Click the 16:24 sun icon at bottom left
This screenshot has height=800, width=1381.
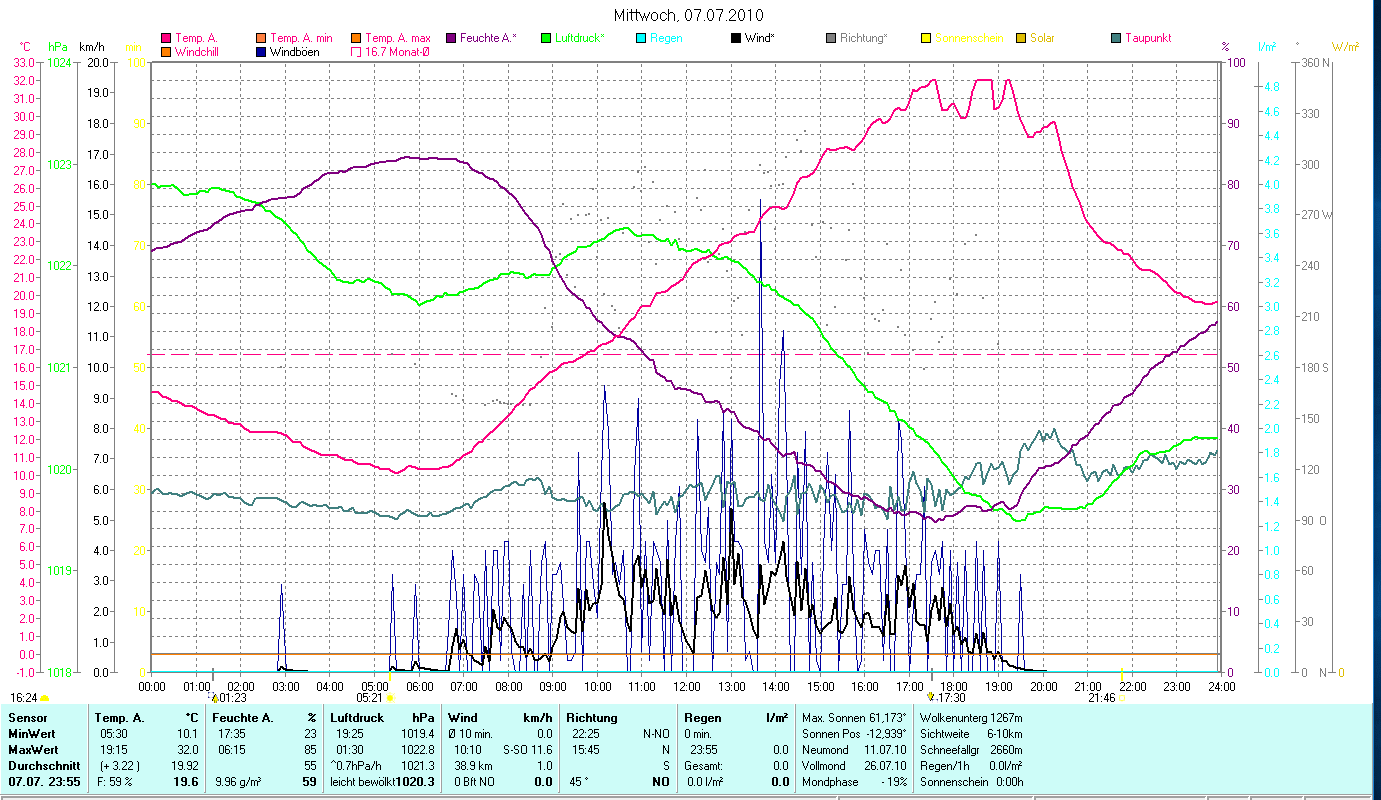click(x=45, y=698)
